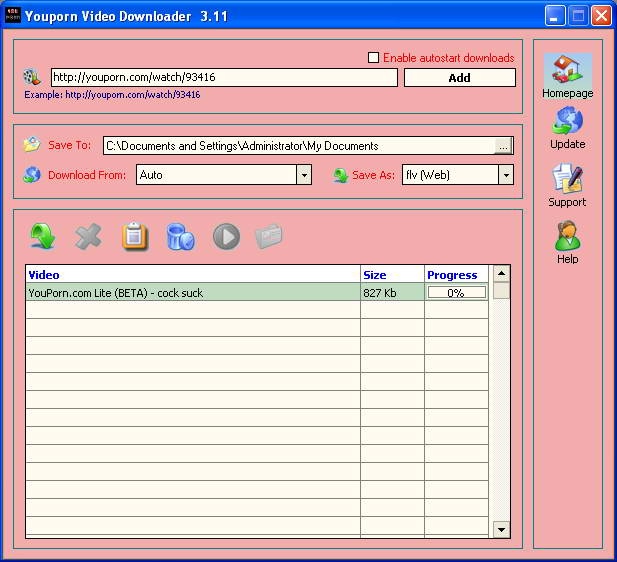The image size is (617, 562).
Task: Click the list scrollbar down arrow
Action: (501, 529)
